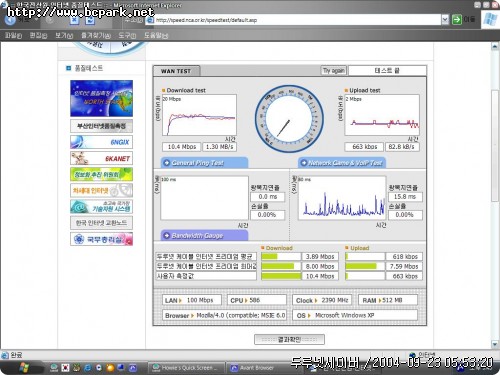Click the scrollbar down arrow
Image resolution: width=500 pixels, height=375 pixels.
pyautogui.click(x=495, y=344)
